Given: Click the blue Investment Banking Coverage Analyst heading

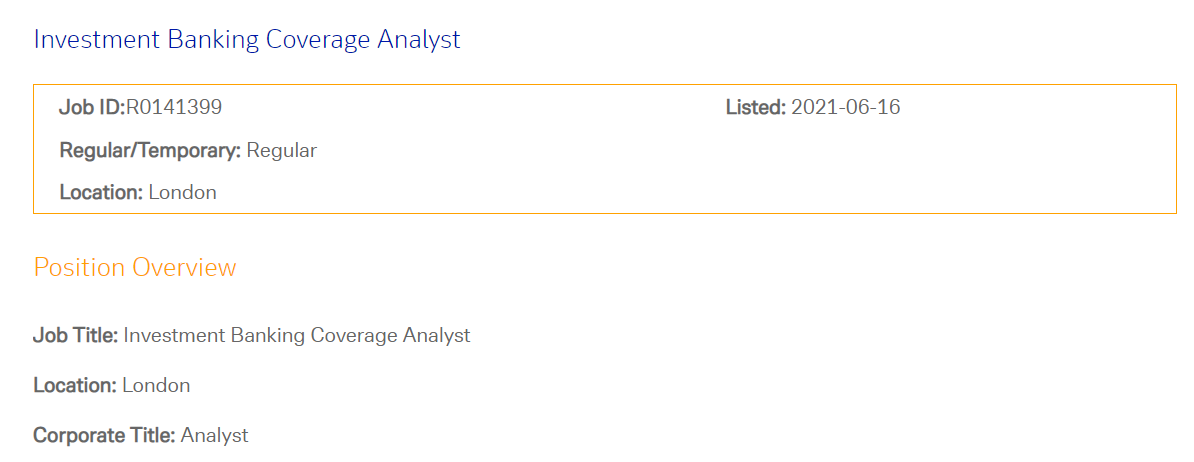Looking at the screenshot, I should [247, 40].
